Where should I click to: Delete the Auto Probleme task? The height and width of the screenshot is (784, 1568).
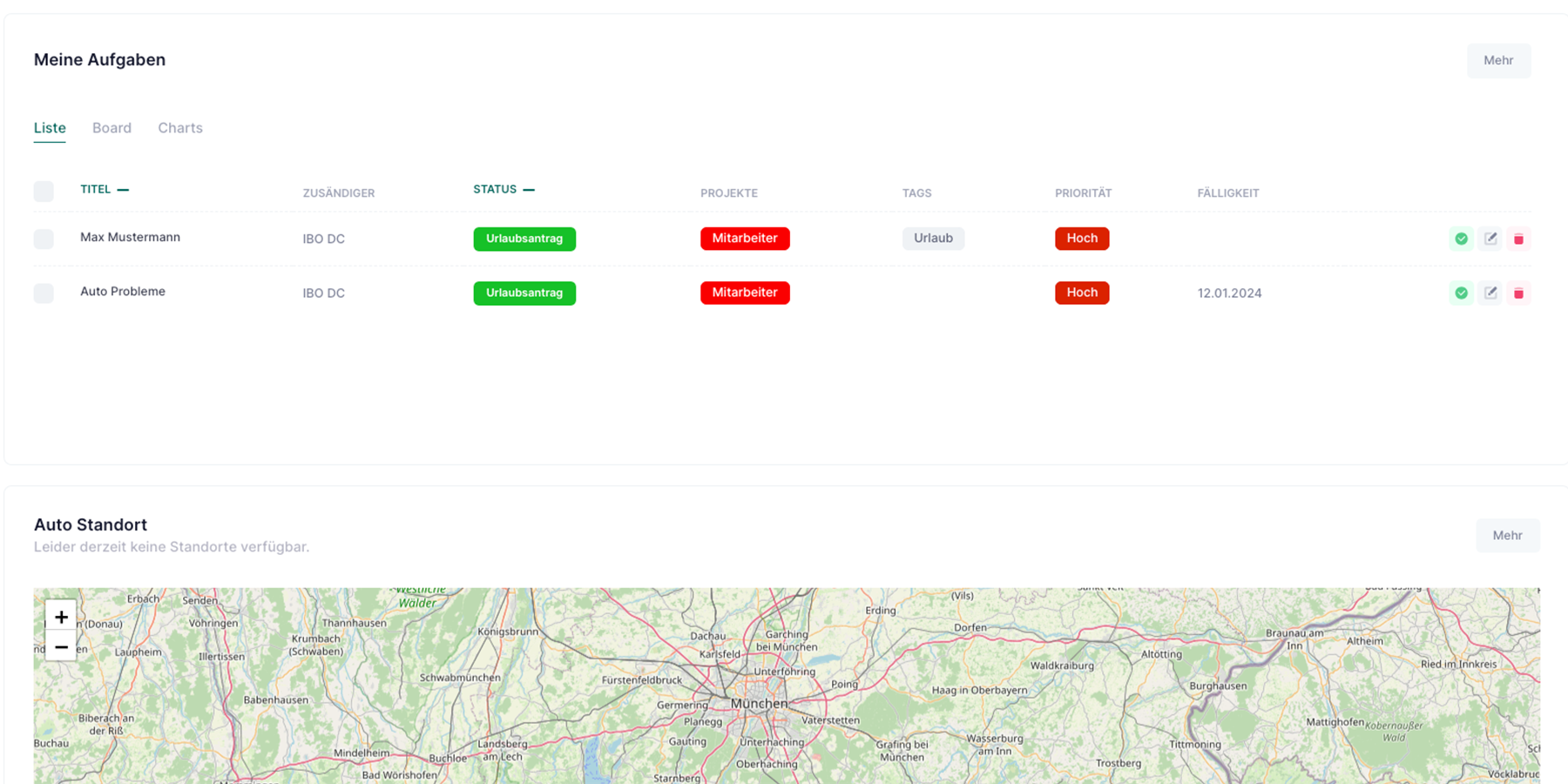1518,294
